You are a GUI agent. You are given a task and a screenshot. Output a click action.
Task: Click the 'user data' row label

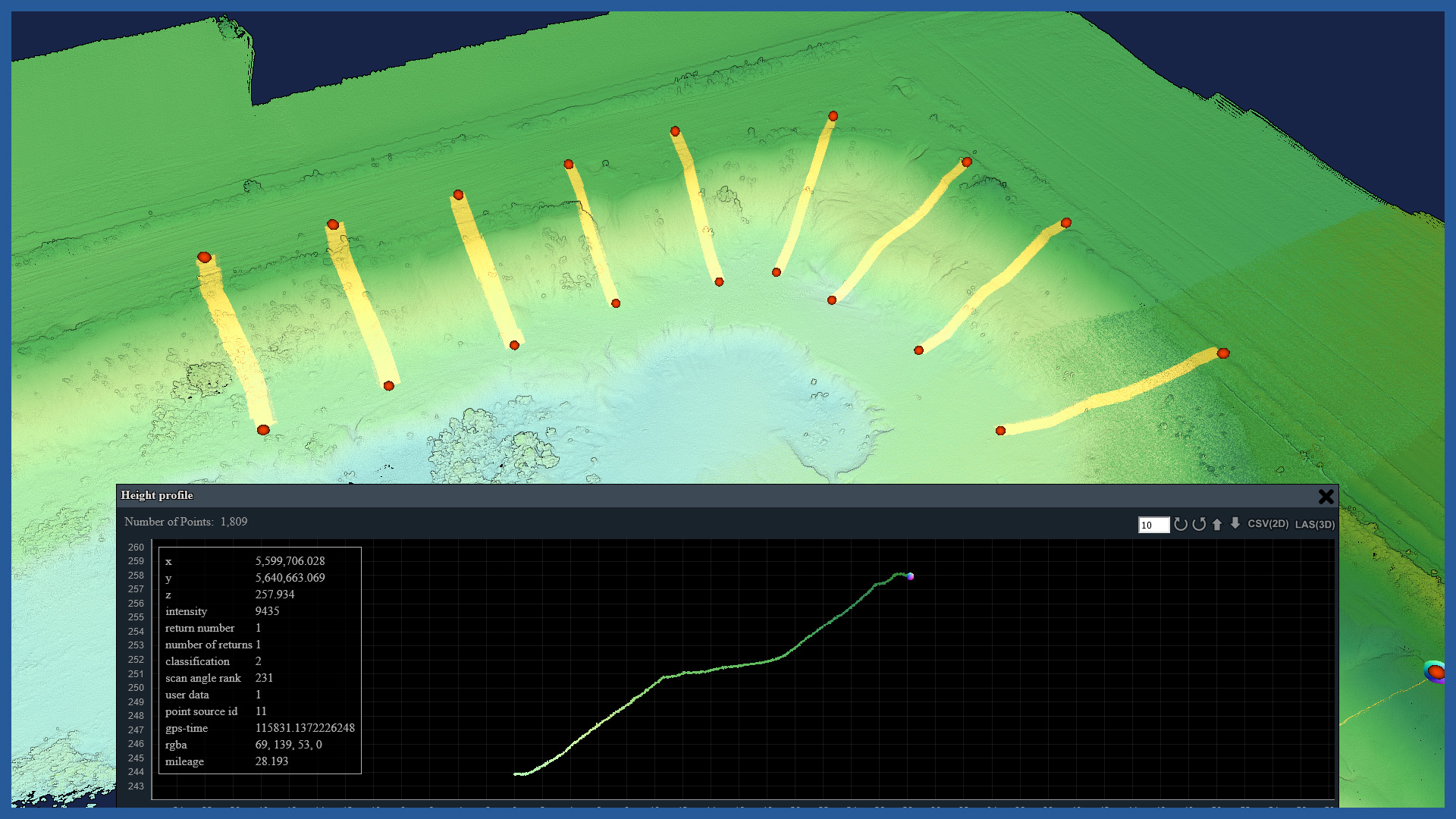click(x=187, y=695)
